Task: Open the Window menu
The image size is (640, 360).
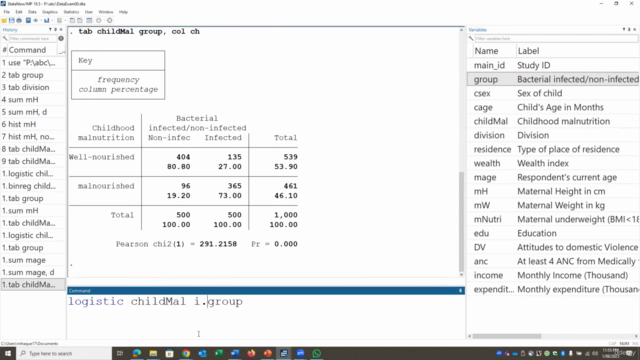Action: pos(106,12)
